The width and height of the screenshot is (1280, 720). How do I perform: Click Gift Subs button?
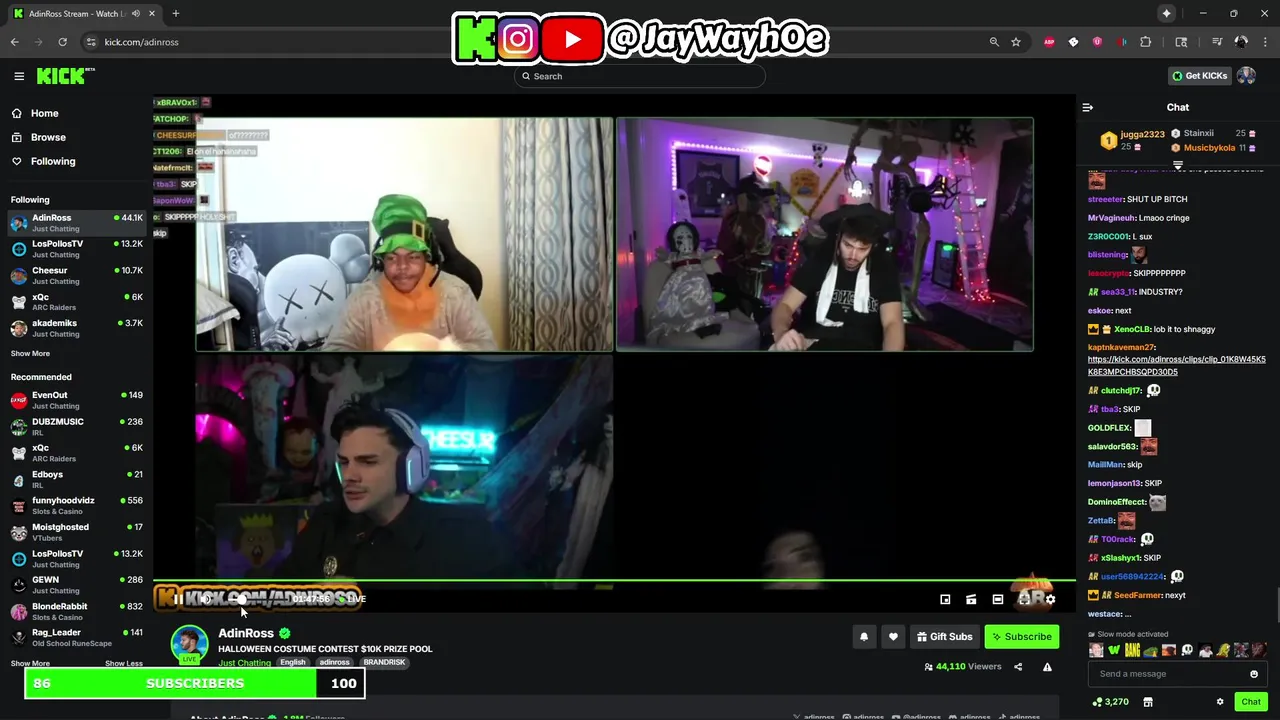click(x=943, y=637)
